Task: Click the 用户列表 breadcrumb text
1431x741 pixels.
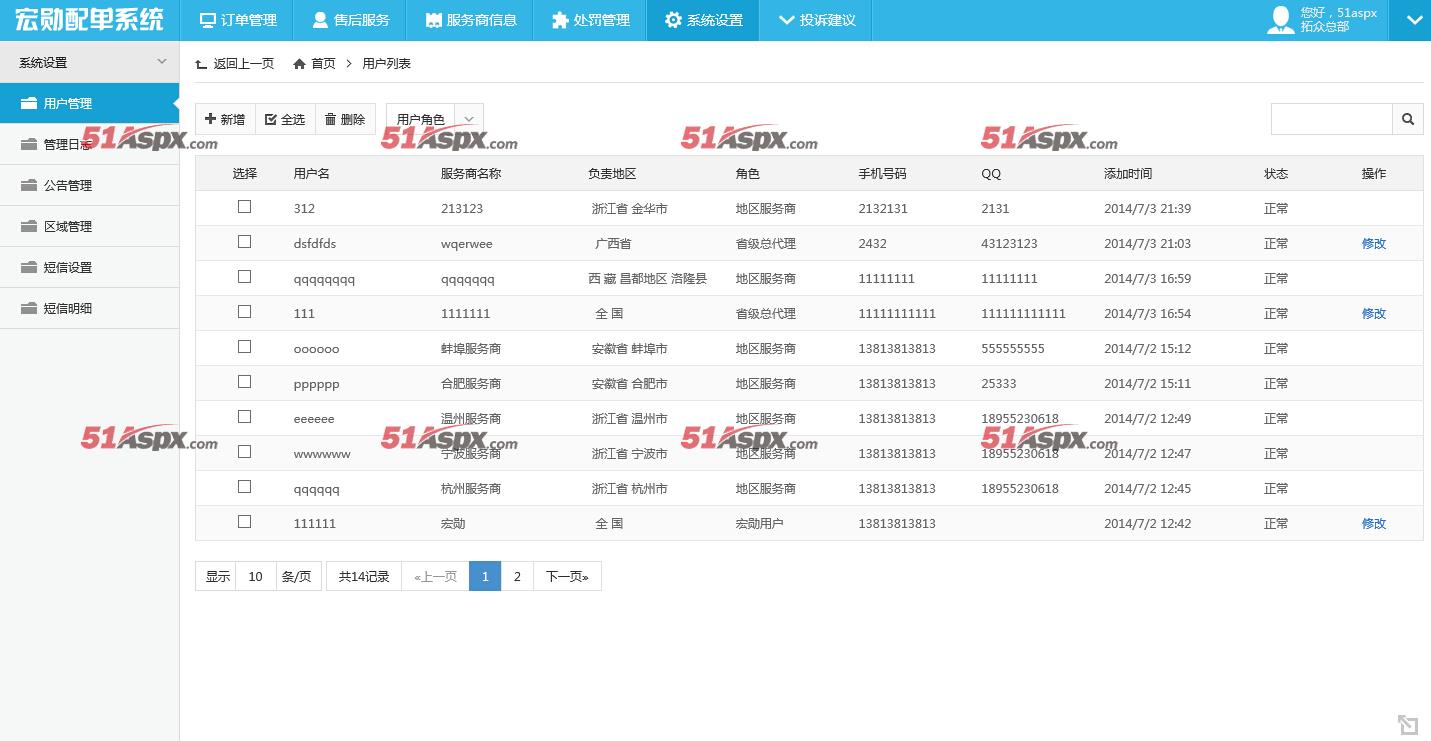Action: [386, 63]
